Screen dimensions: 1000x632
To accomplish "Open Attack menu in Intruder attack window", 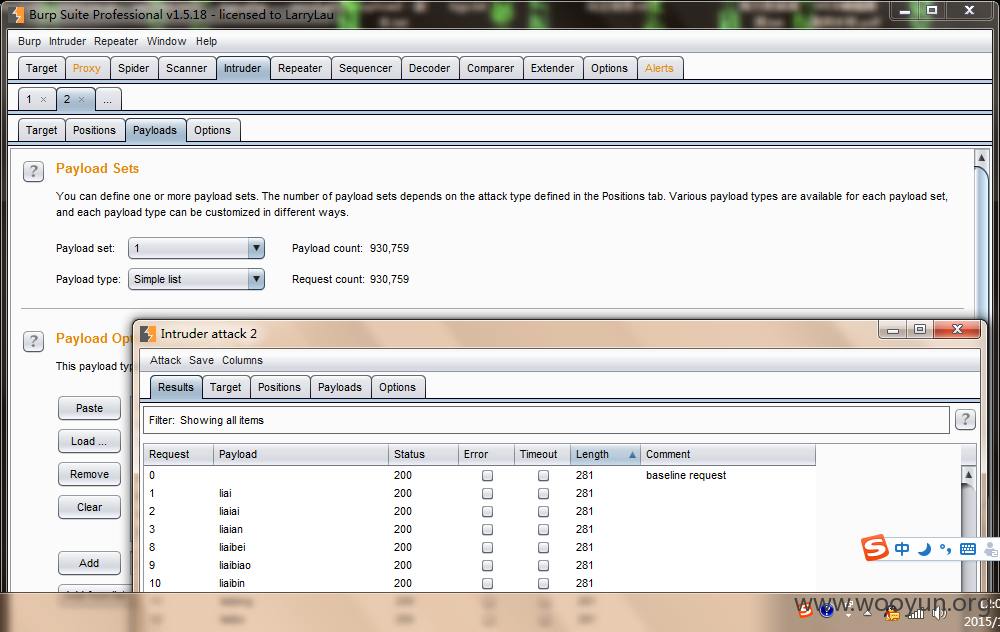I will [x=166, y=360].
